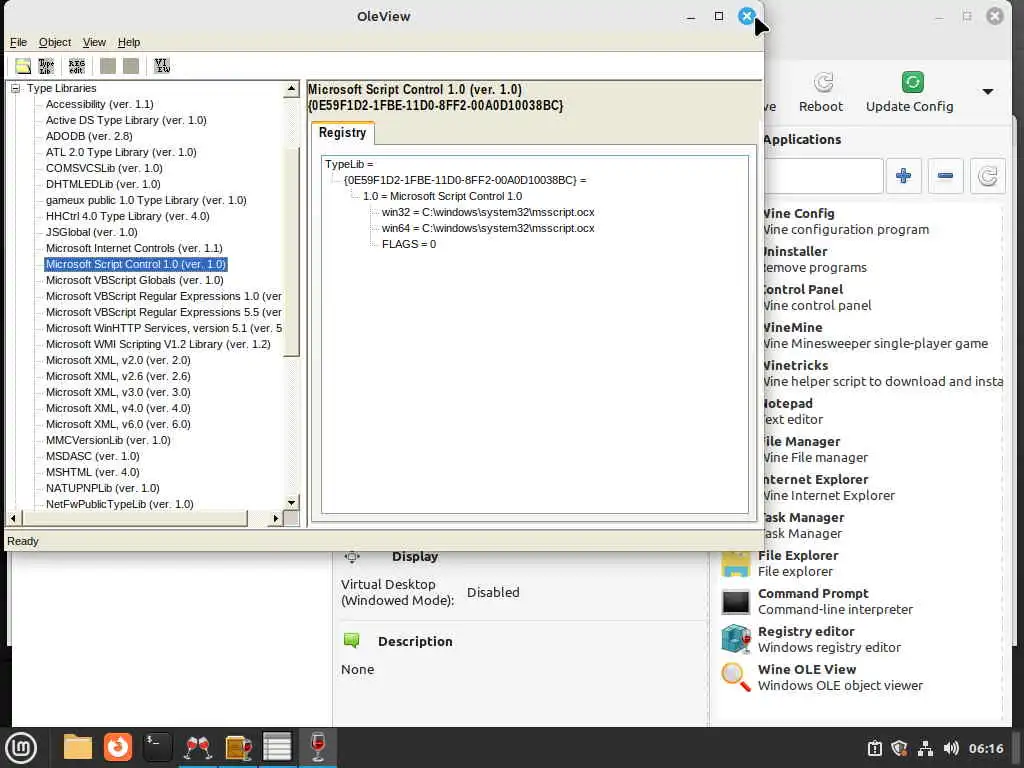Viewport: 1024px width, 768px height.
Task: Click the blue plus add application button
Action: pos(904,176)
